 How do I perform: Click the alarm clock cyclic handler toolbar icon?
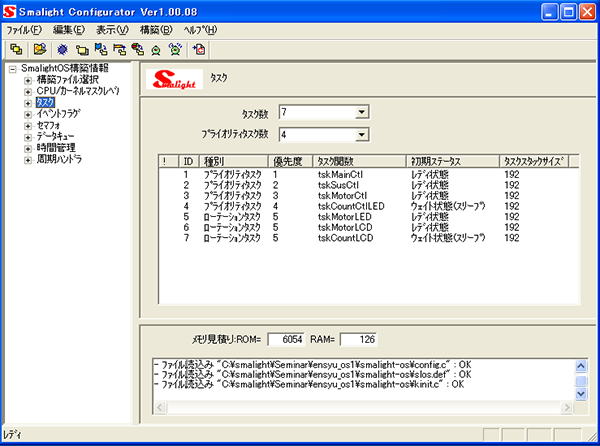pyautogui.click(x=175, y=48)
